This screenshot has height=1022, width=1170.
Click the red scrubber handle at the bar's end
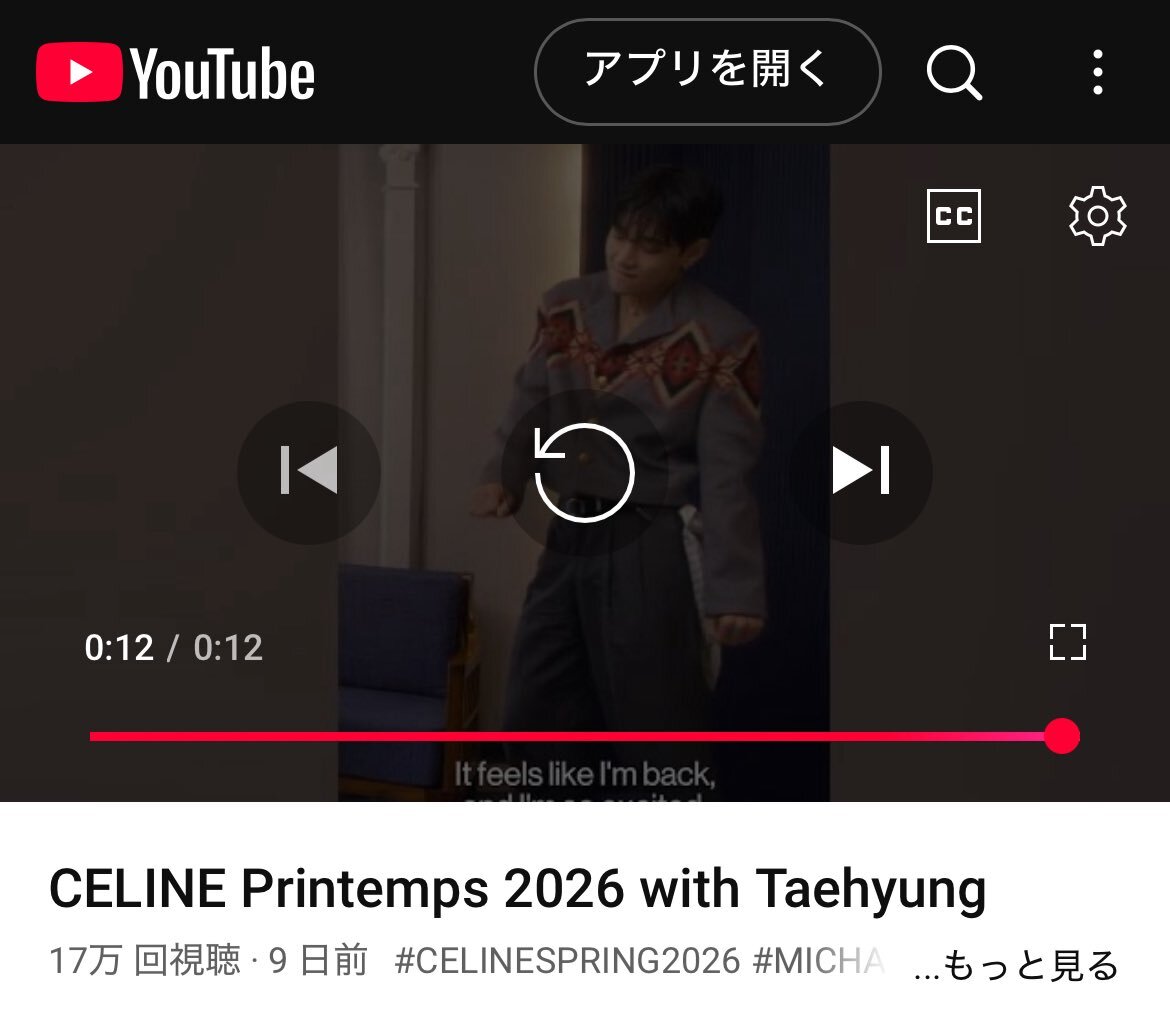1061,736
